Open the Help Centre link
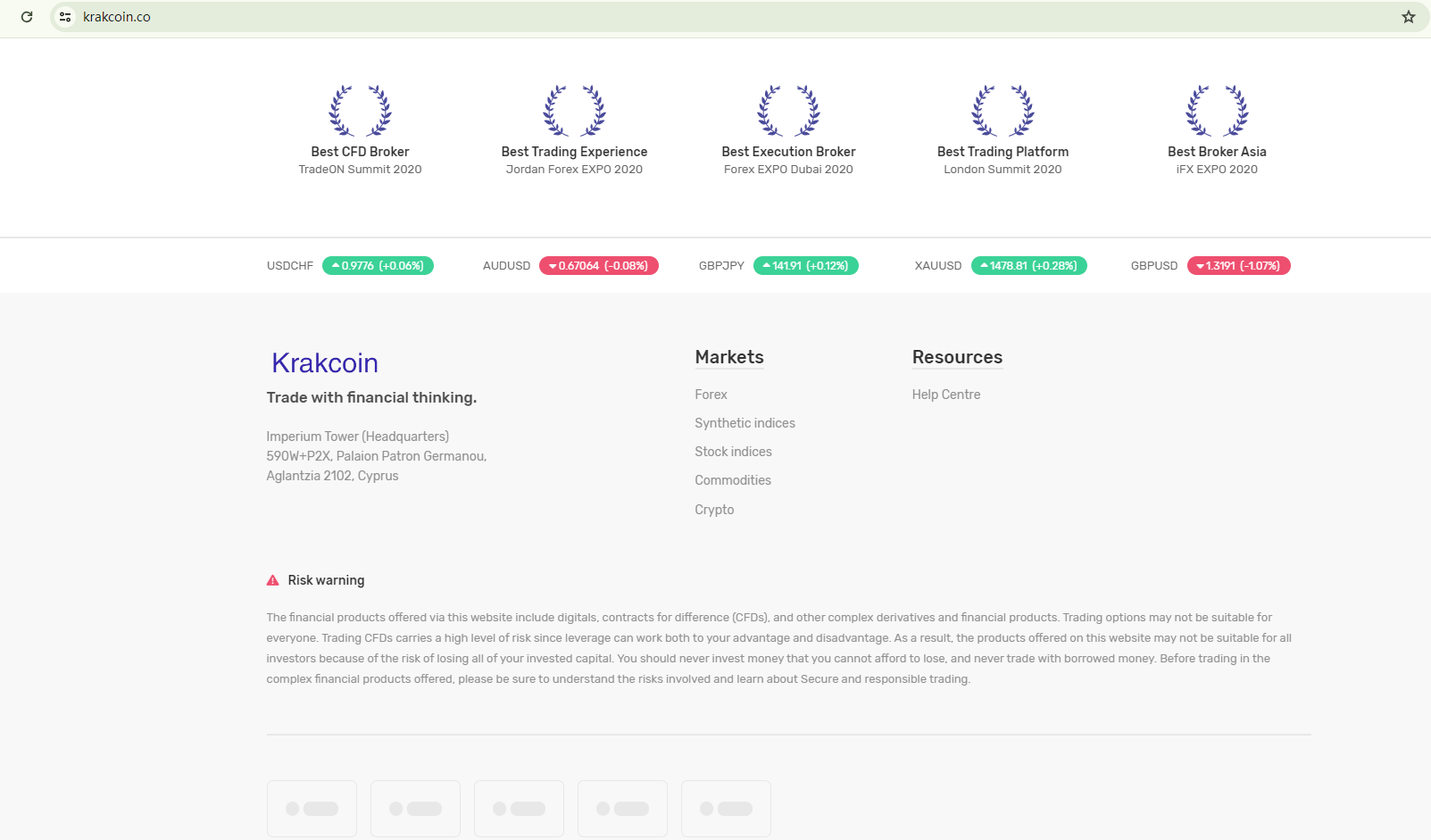 click(x=945, y=395)
